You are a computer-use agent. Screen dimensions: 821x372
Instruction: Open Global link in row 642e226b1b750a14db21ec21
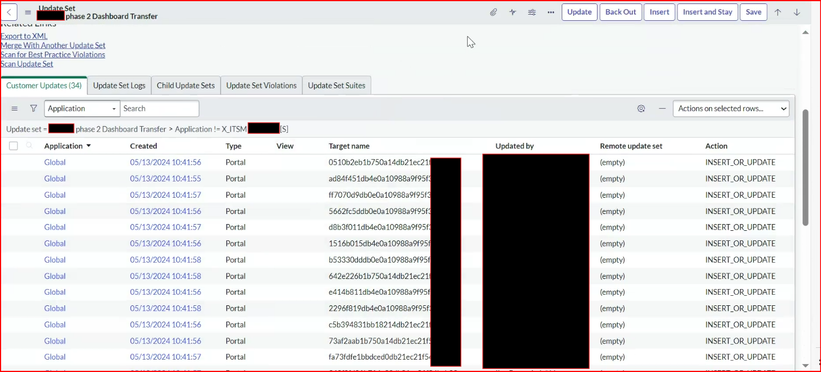[55, 276]
